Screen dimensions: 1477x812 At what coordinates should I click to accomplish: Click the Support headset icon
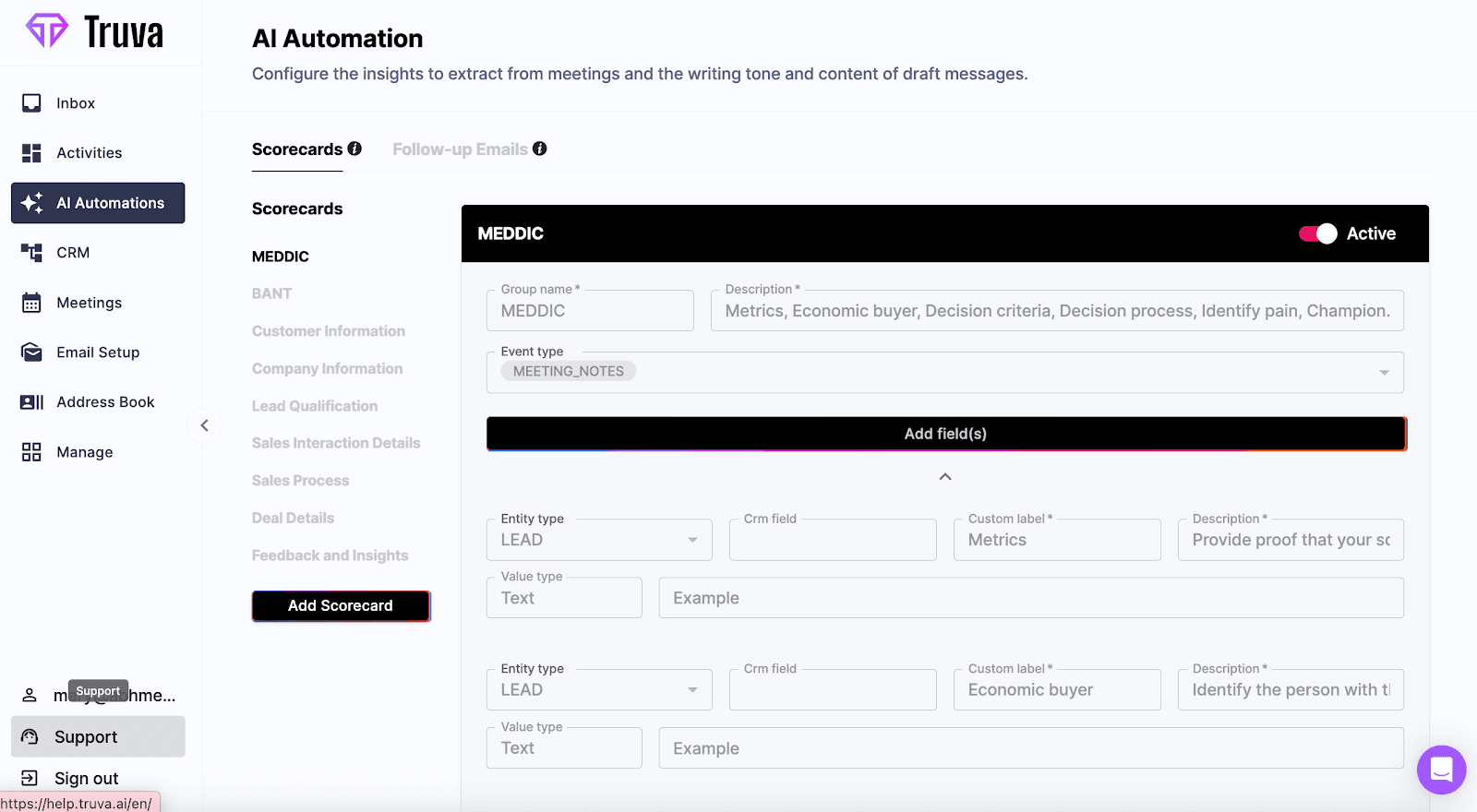coord(30,737)
